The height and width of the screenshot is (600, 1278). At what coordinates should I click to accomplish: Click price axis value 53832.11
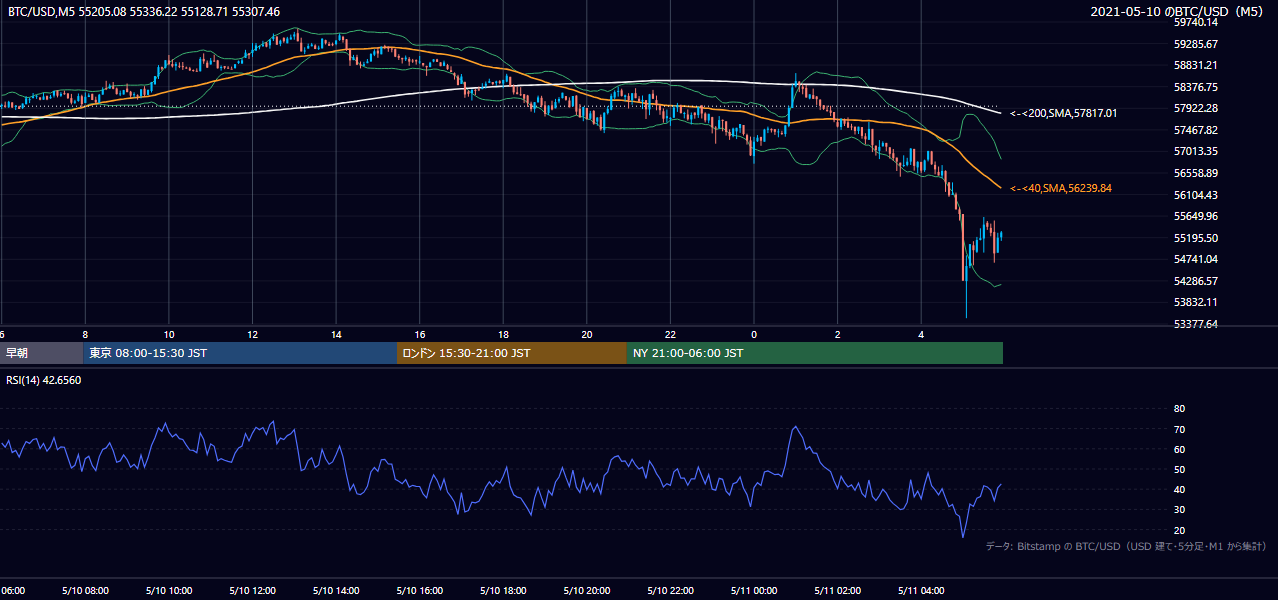(x=1195, y=302)
